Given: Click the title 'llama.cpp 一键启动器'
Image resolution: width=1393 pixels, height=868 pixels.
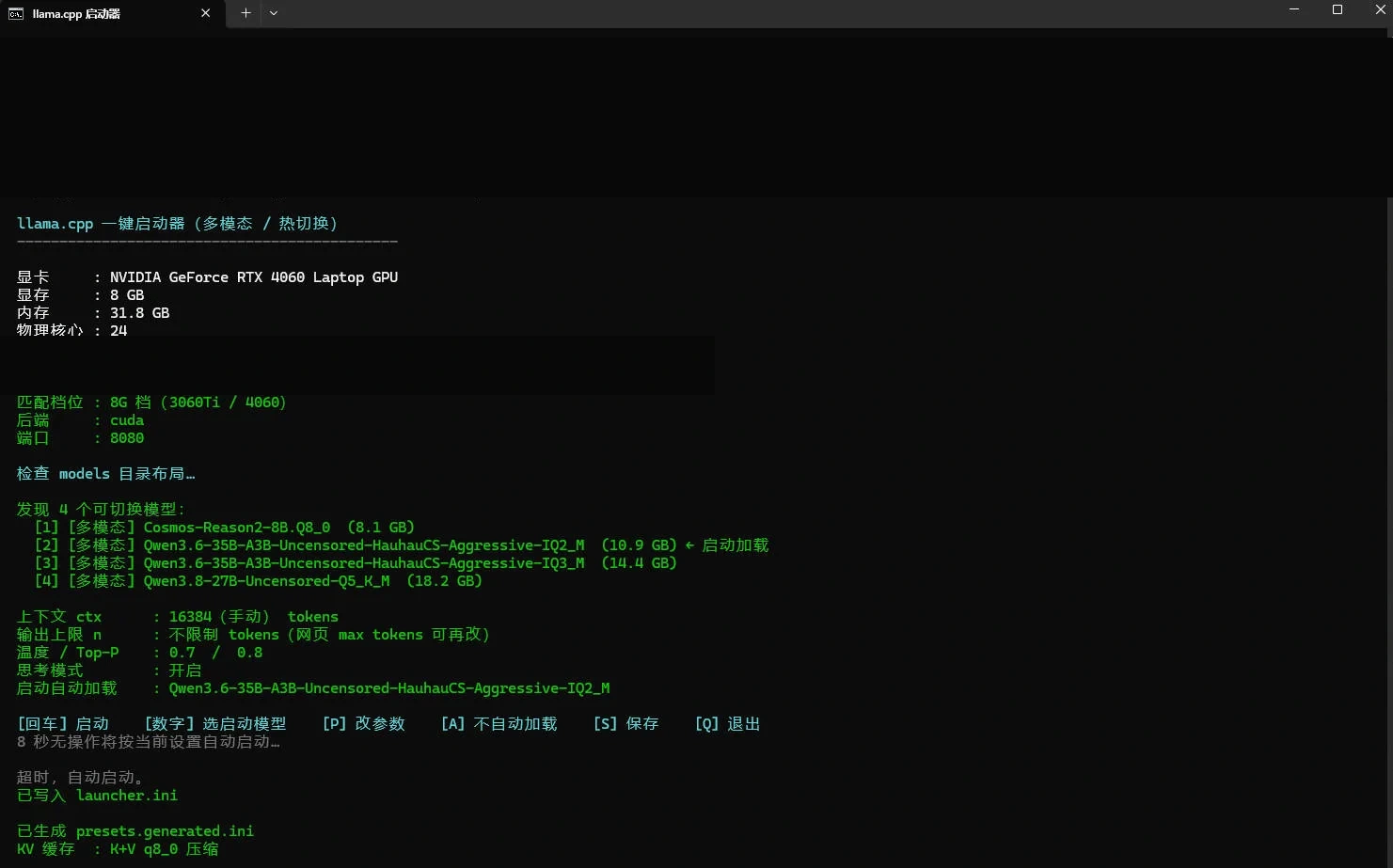Looking at the screenshot, I should 101,224.
